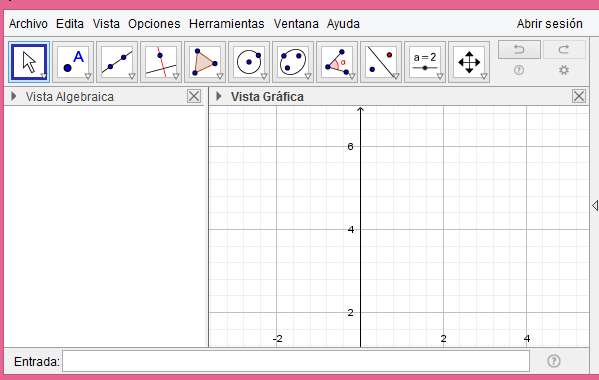Select the Move arrow tool
Image resolution: width=599 pixels, height=380 pixels.
click(x=29, y=62)
